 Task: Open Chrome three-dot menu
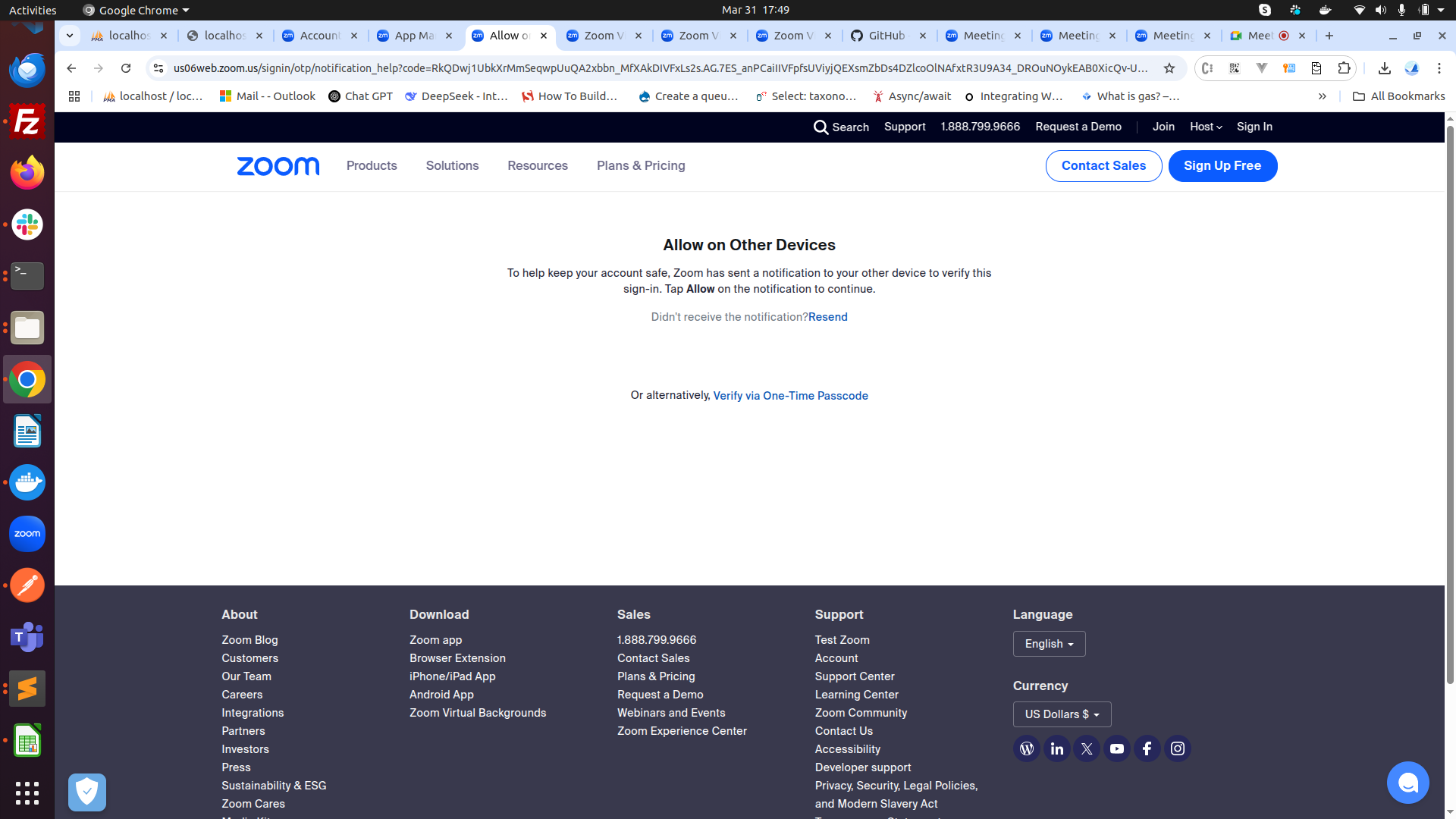click(x=1439, y=68)
